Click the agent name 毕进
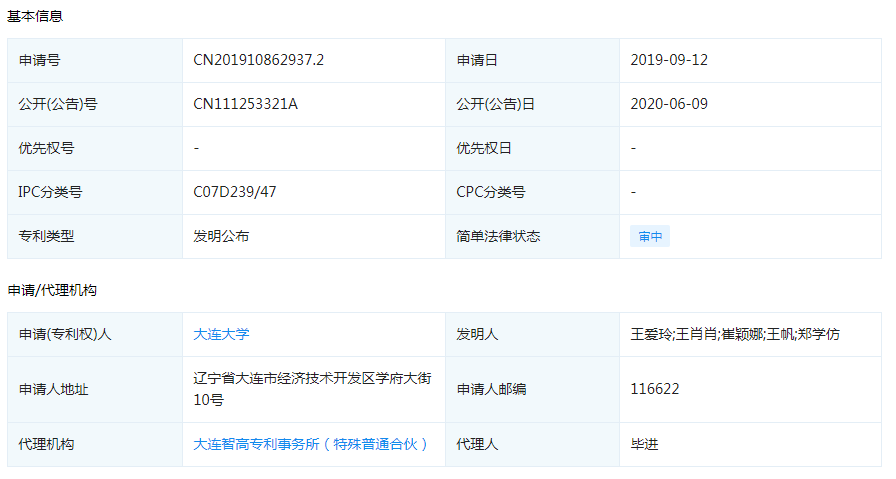896x479 pixels. coord(645,444)
